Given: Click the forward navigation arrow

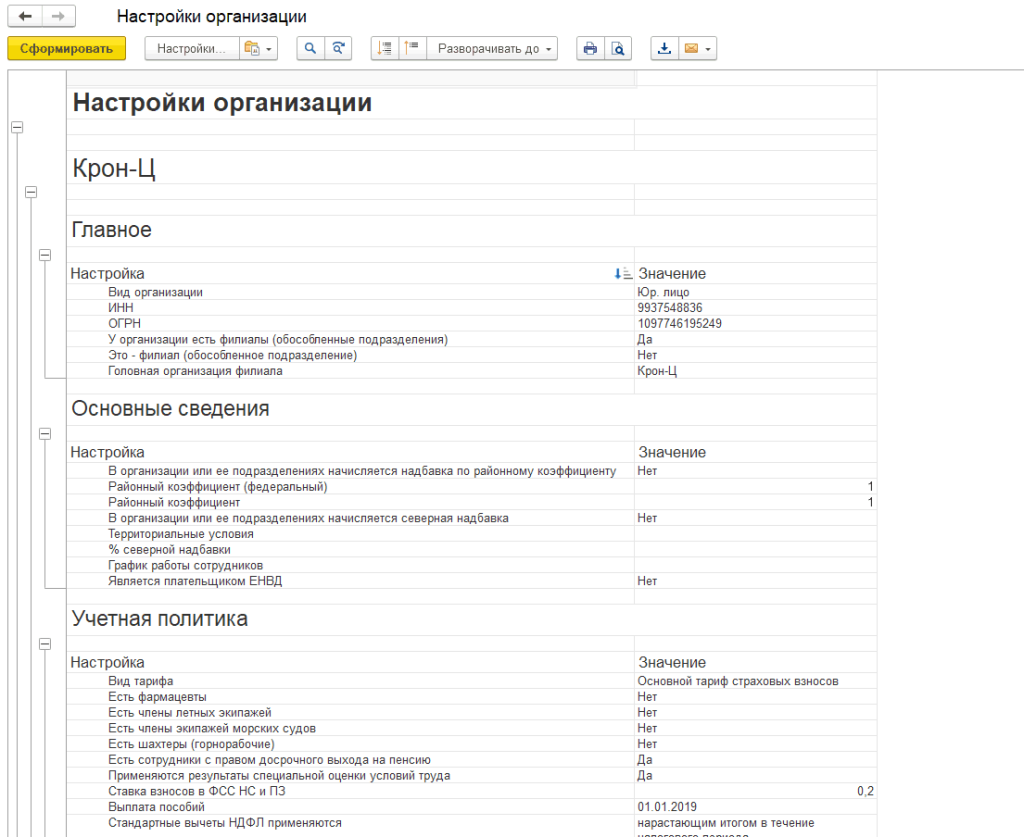Looking at the screenshot, I should click(x=58, y=17).
